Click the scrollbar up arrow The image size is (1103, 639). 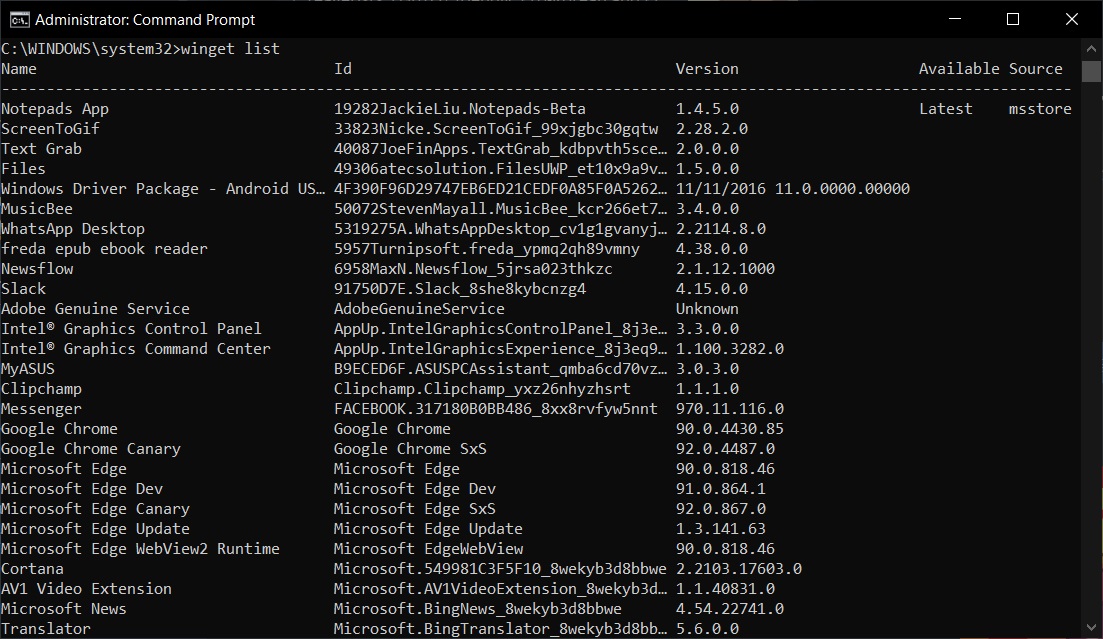pyautogui.click(x=1091, y=49)
